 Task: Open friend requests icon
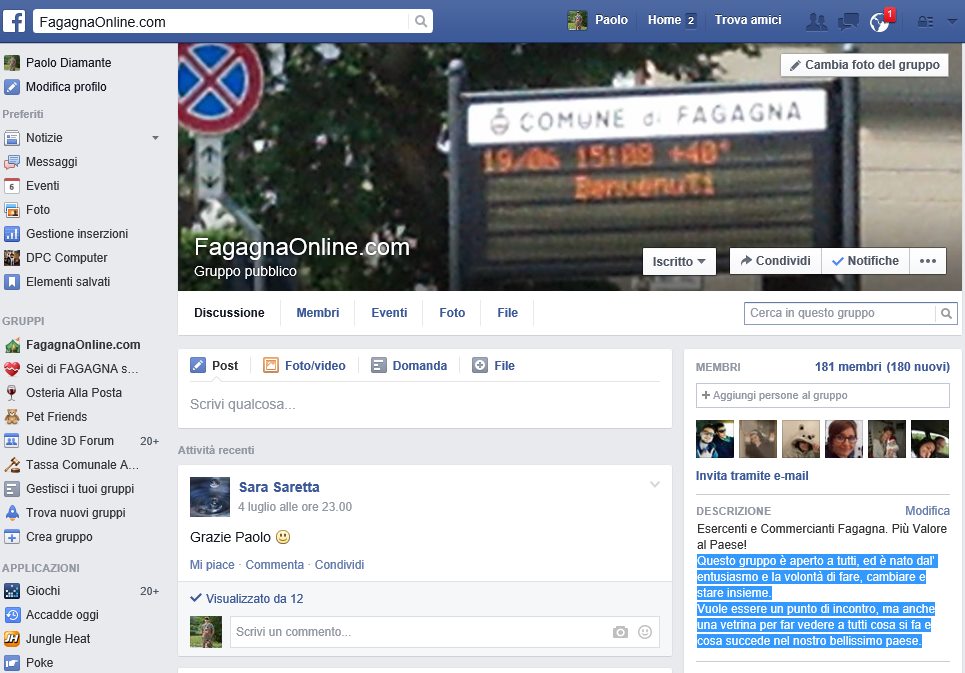pos(817,22)
